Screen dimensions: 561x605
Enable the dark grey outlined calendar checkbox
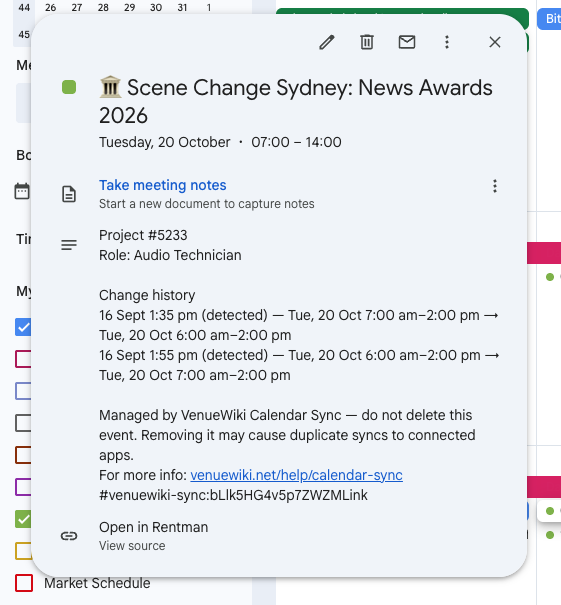[23, 423]
